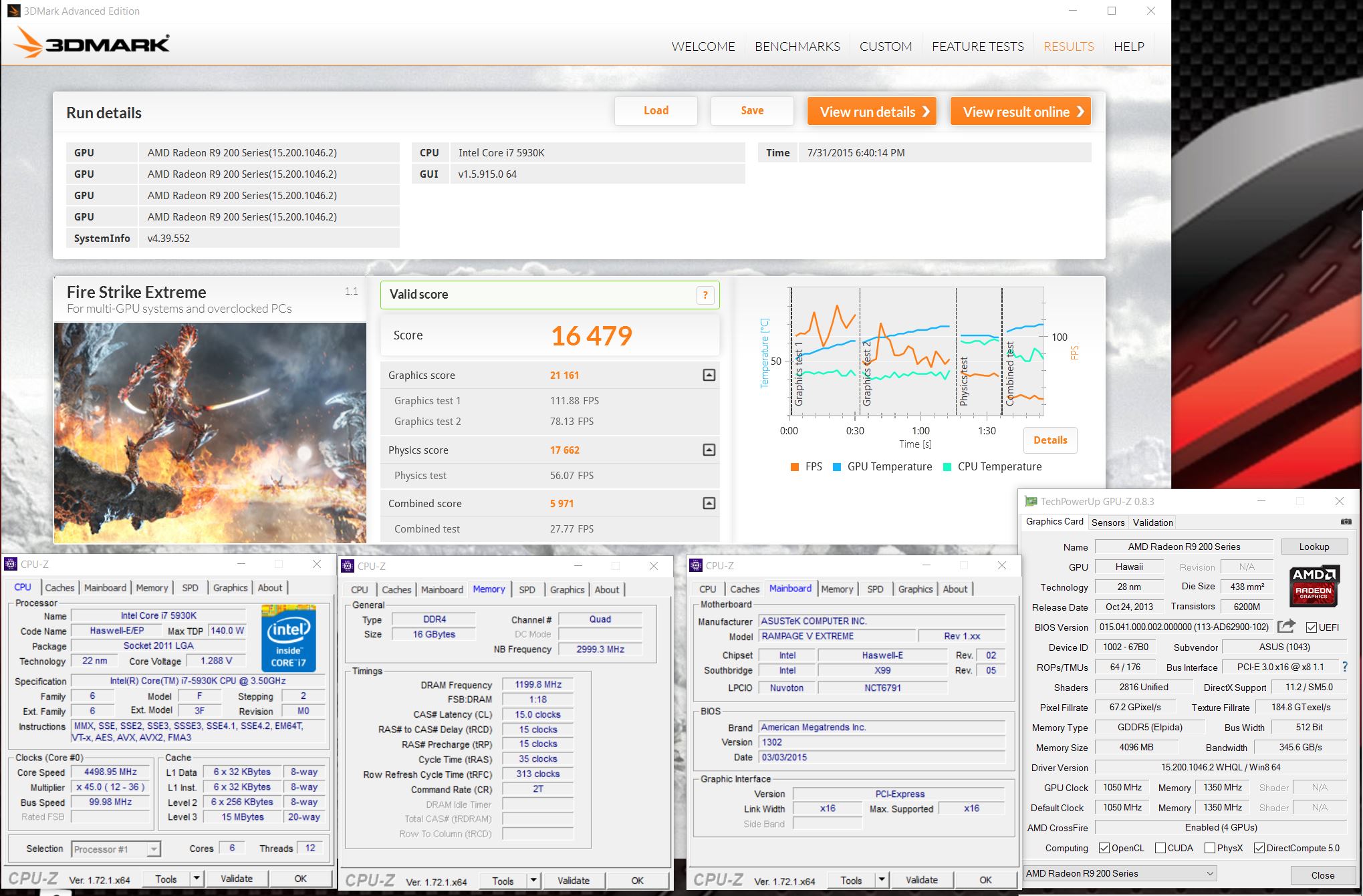The height and width of the screenshot is (896, 1363).
Task: Click View run details button
Action: (872, 112)
